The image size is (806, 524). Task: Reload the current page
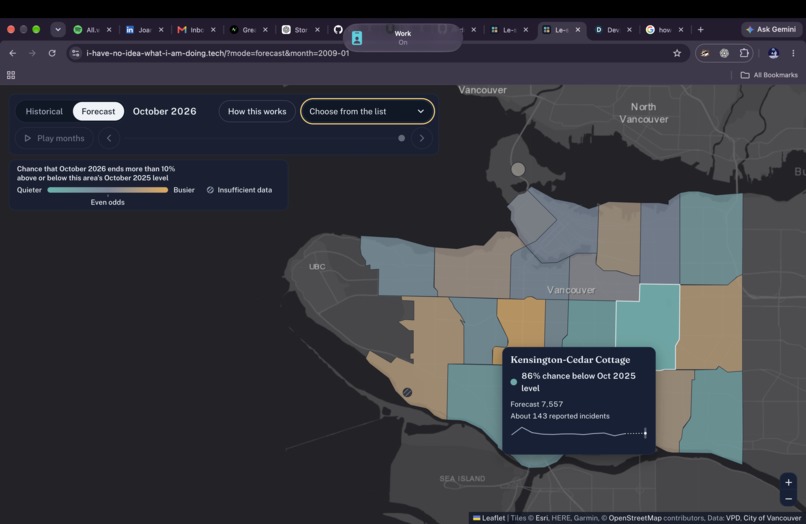(52, 53)
